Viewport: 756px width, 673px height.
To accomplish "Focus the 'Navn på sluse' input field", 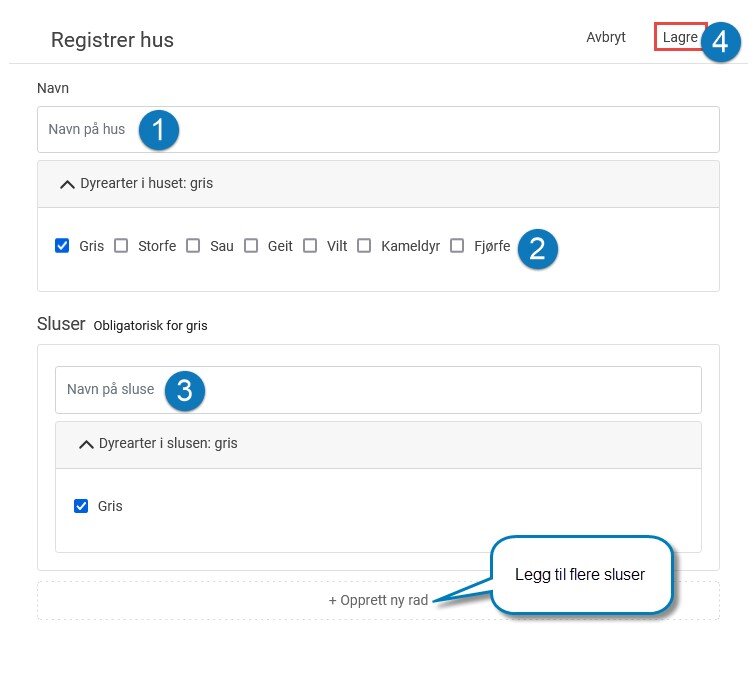I will 378,390.
